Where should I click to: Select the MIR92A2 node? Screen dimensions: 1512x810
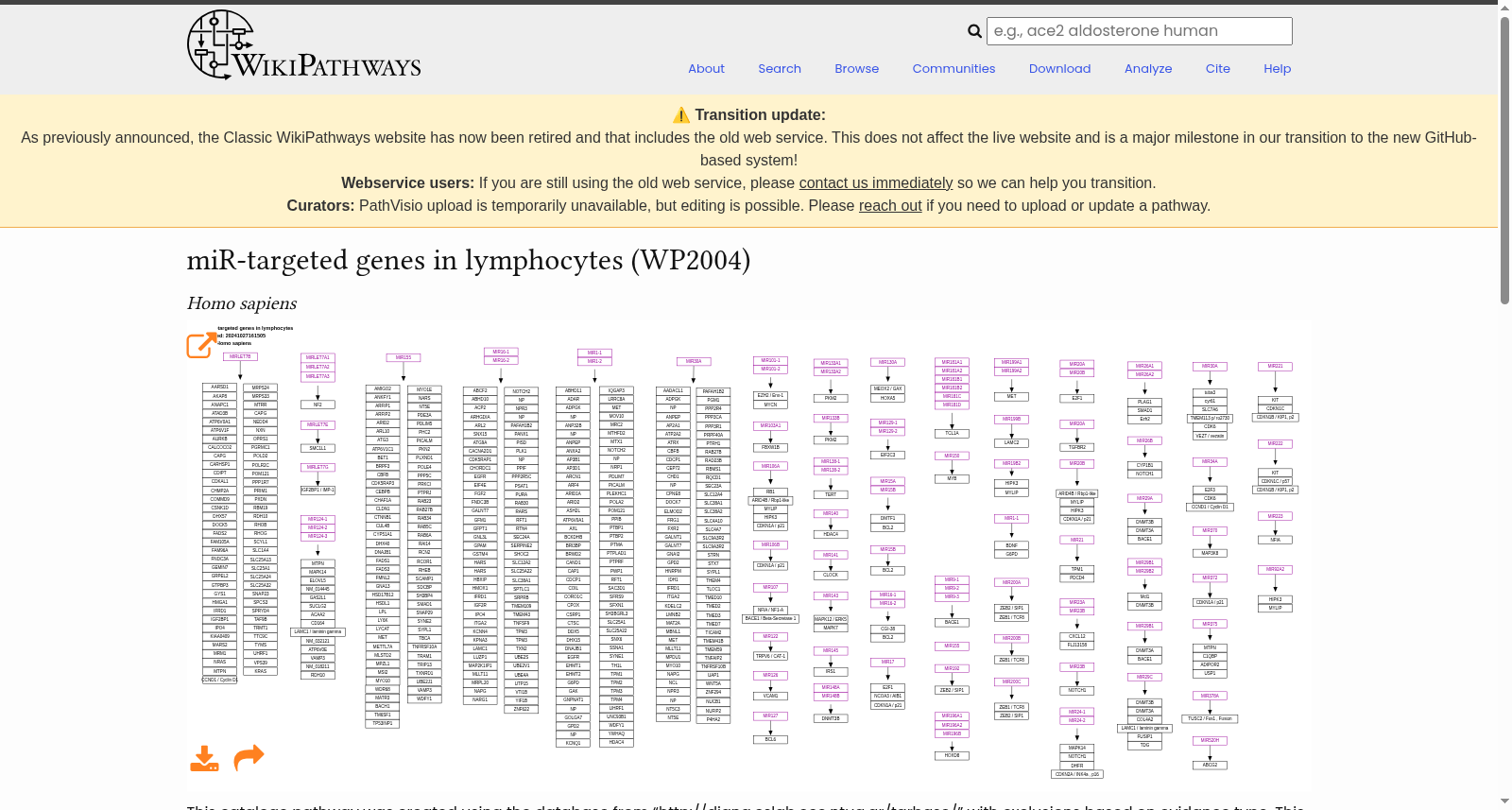1275,570
